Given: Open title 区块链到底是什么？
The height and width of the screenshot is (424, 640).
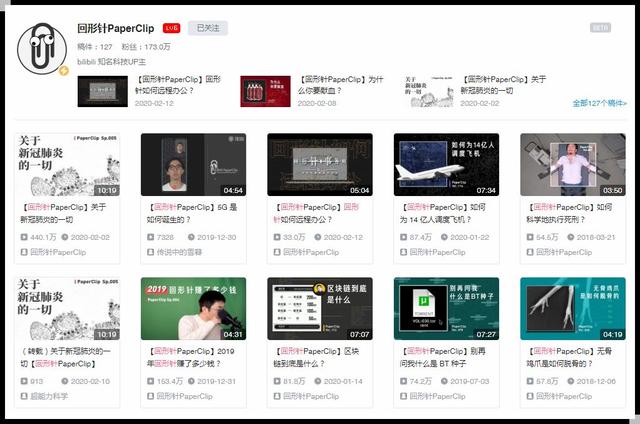Looking at the screenshot, I should (316, 357).
